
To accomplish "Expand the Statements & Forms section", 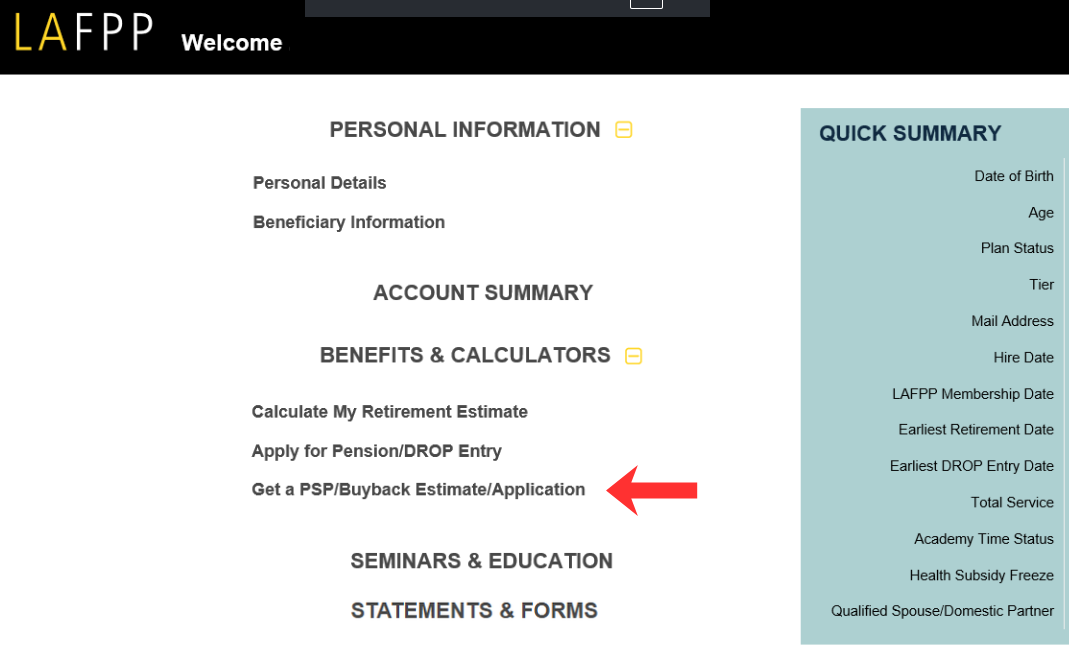I will click(x=474, y=611).
